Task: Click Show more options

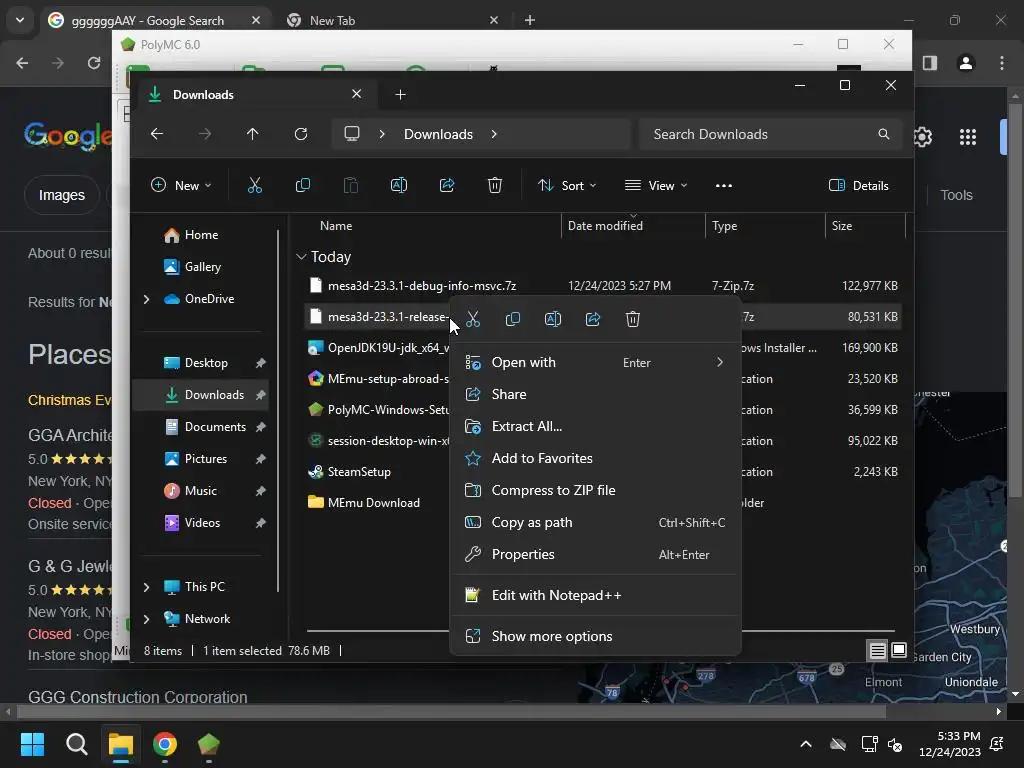Action: (595, 636)
